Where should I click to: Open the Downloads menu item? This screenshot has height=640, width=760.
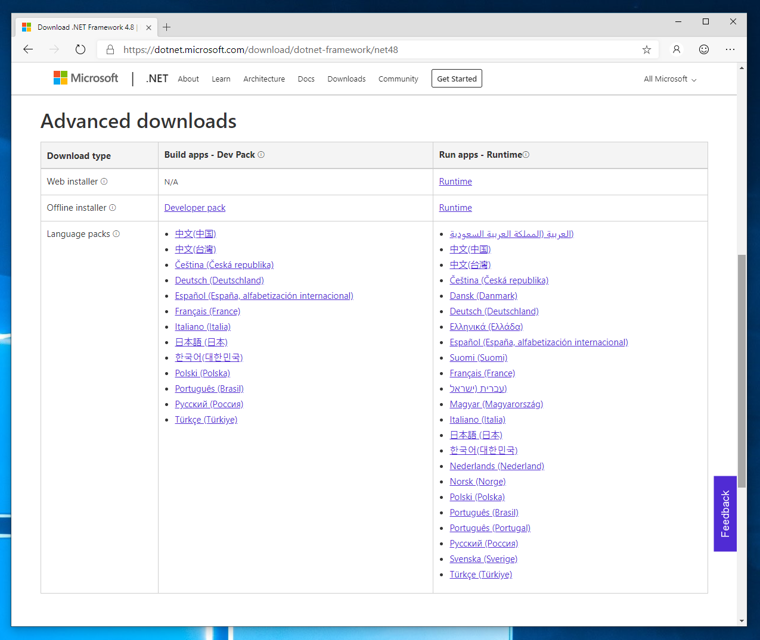pos(347,79)
